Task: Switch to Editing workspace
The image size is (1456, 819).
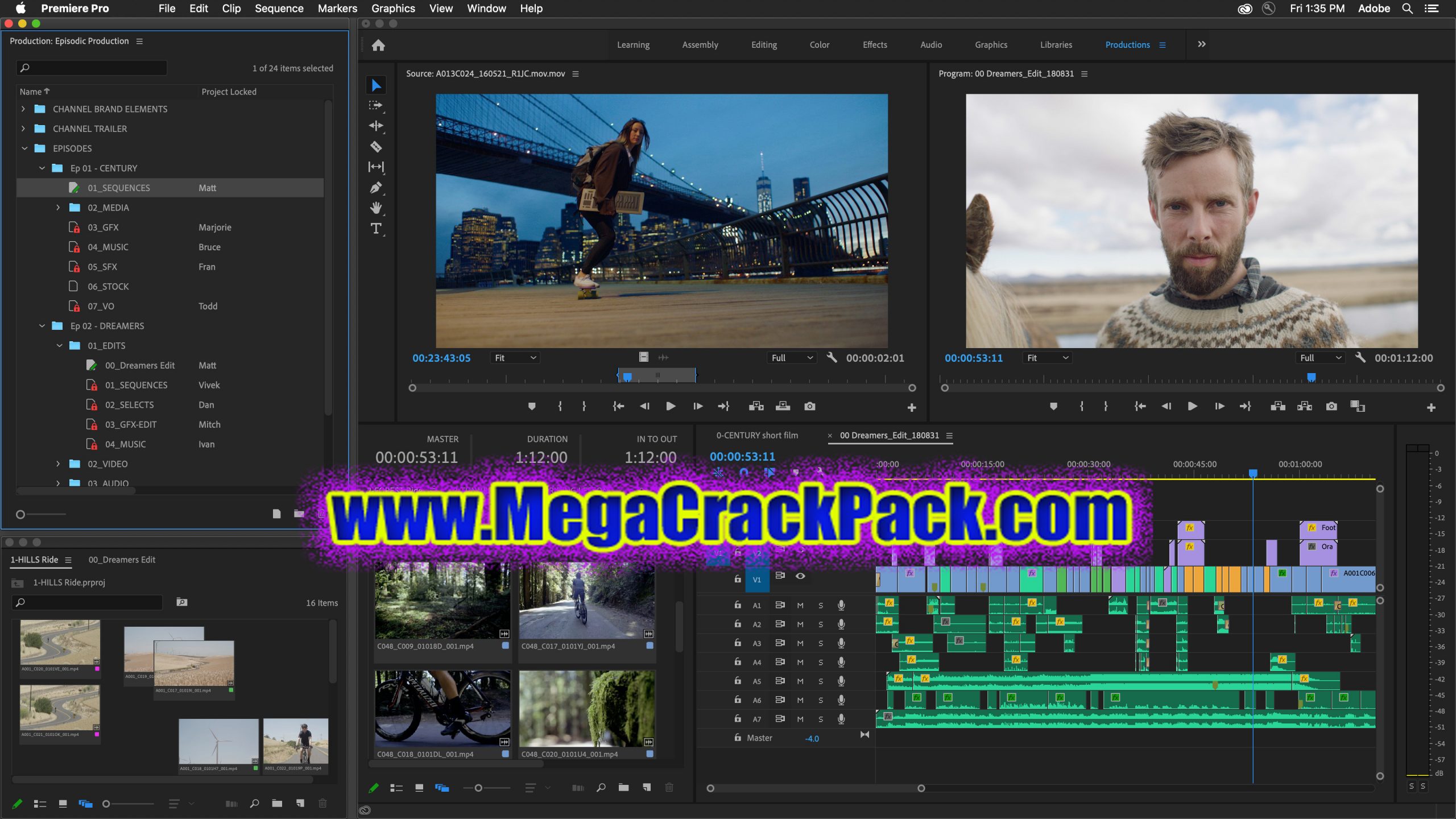Action: point(764,45)
